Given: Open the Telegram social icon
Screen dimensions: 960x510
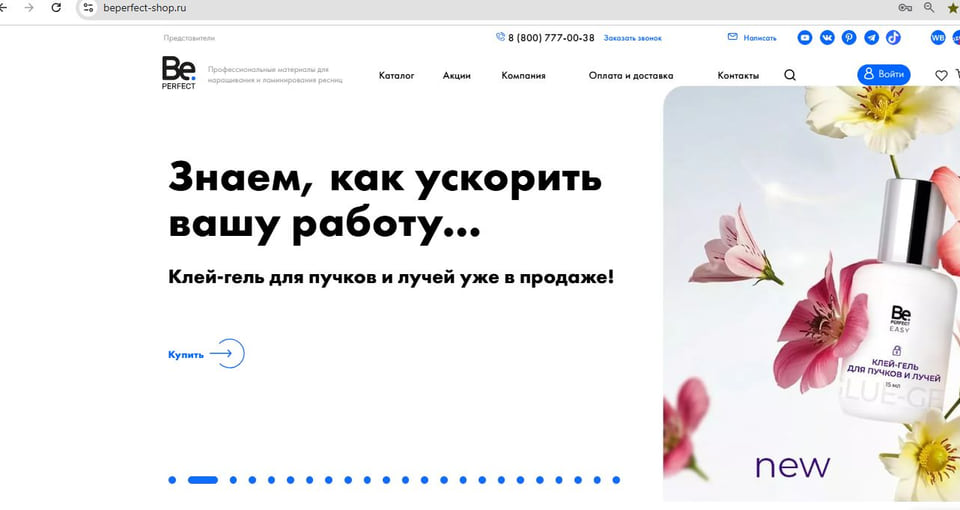Looking at the screenshot, I should click(871, 38).
